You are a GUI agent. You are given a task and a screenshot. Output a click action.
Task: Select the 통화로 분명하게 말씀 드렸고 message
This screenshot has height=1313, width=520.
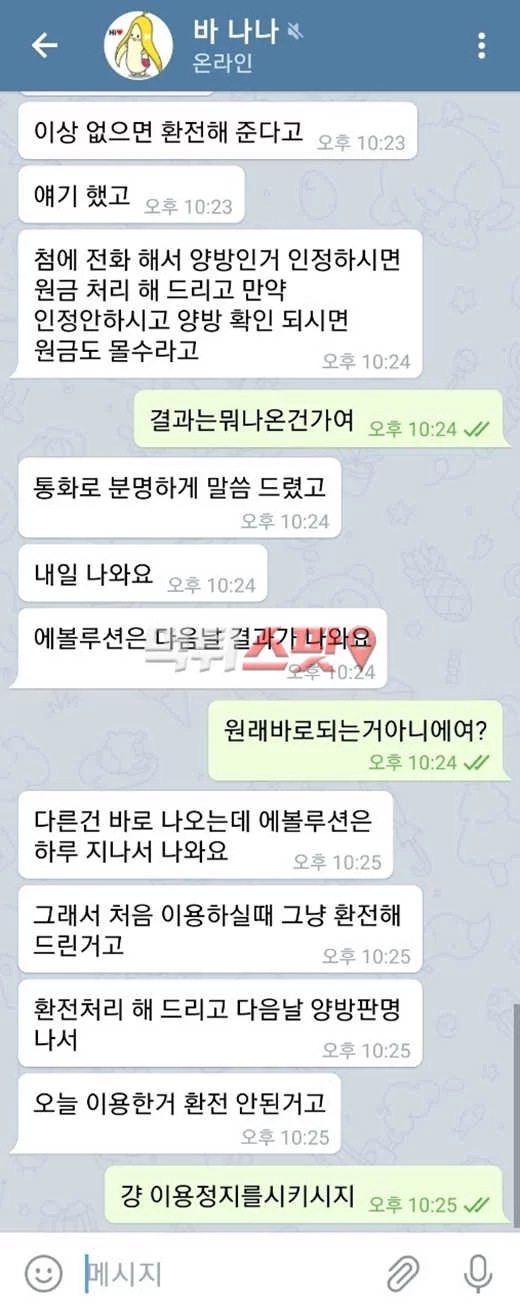click(180, 498)
